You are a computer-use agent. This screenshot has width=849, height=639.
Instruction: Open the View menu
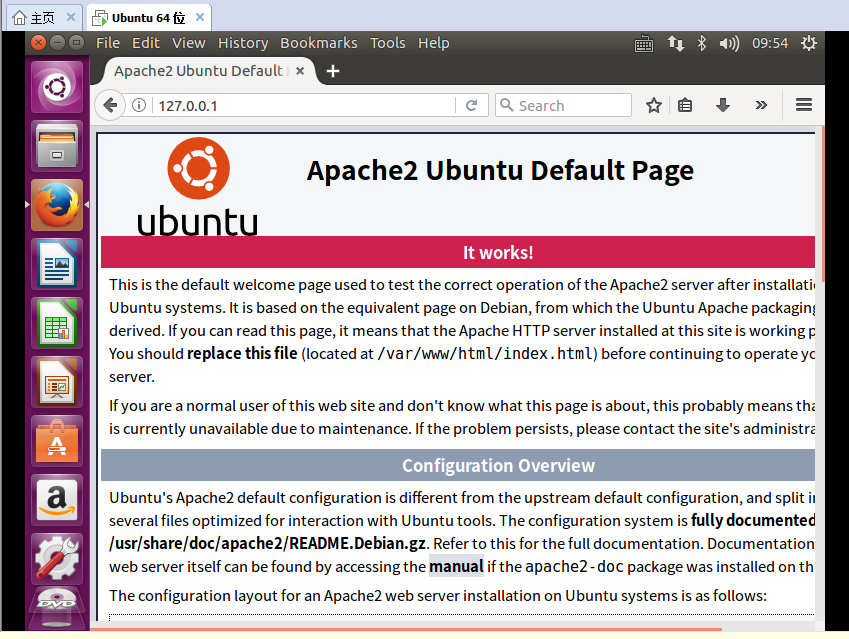[188, 43]
